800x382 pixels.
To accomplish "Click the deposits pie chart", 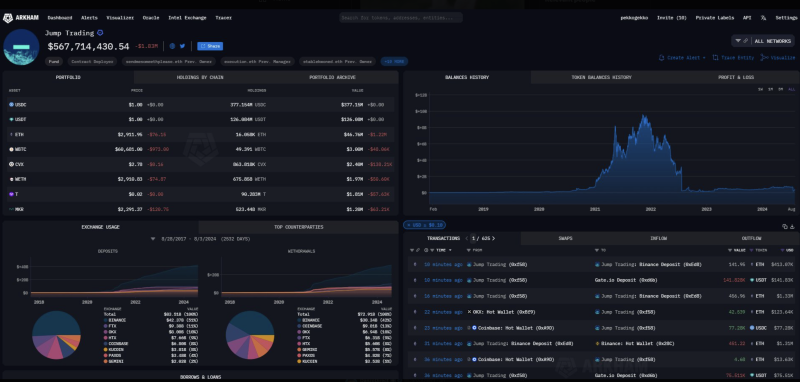I will 56,335.
